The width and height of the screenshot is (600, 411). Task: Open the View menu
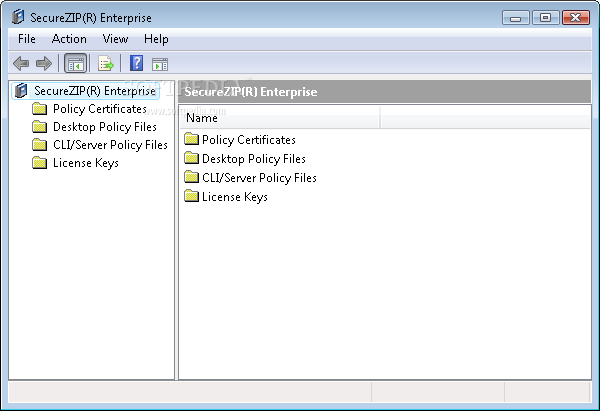(115, 39)
